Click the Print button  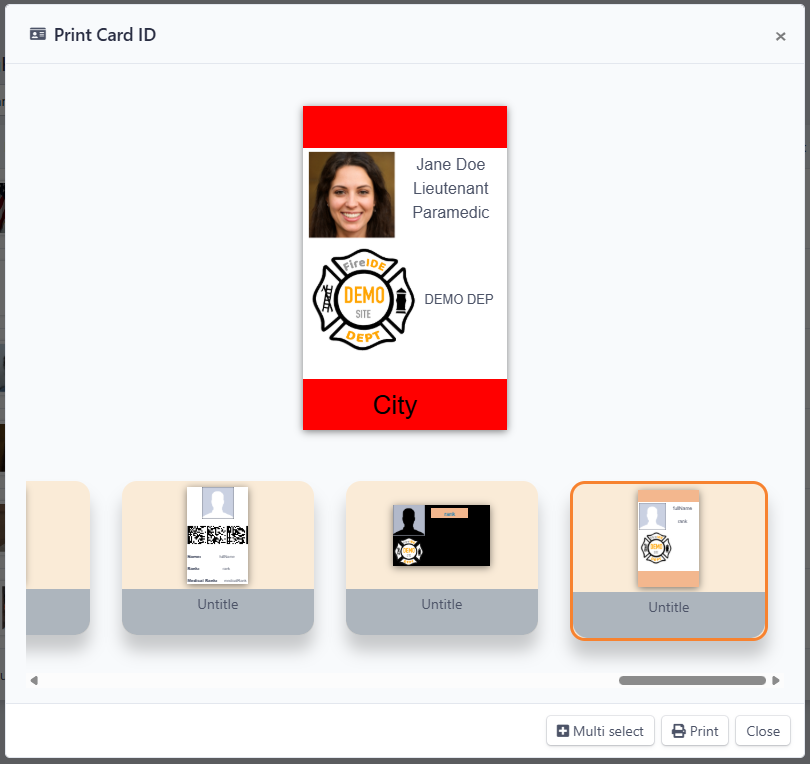(x=695, y=730)
